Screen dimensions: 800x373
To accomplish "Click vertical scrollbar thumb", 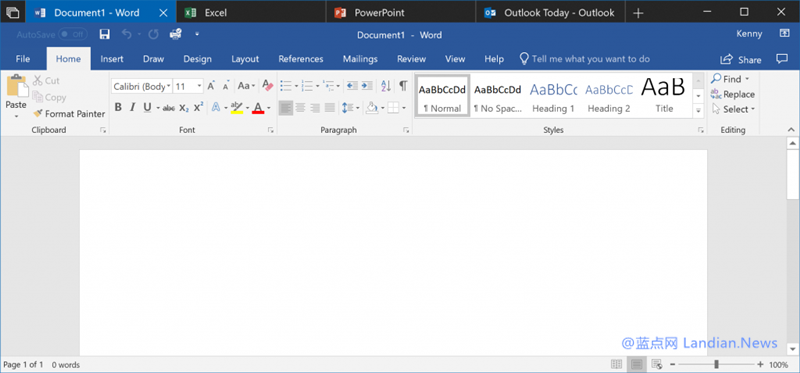I will point(792,175).
